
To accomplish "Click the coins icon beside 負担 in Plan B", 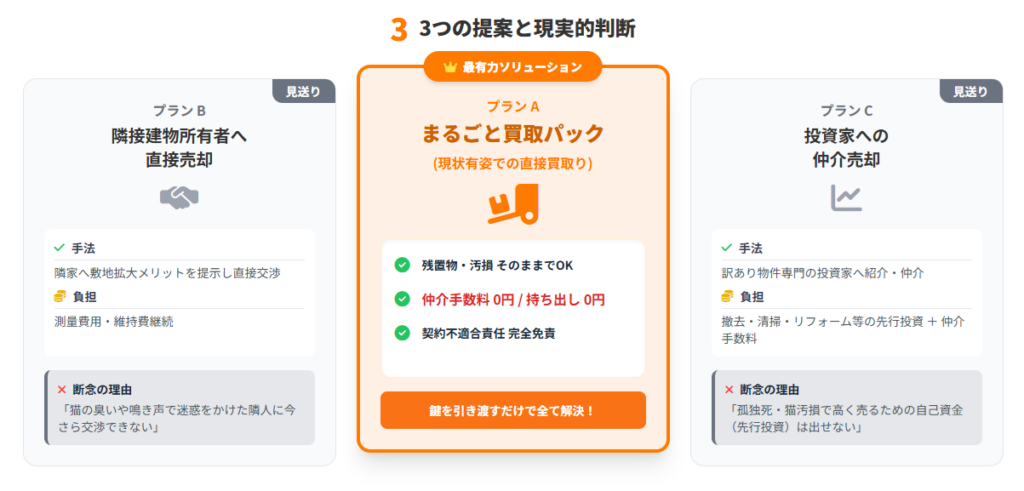I will pos(60,297).
